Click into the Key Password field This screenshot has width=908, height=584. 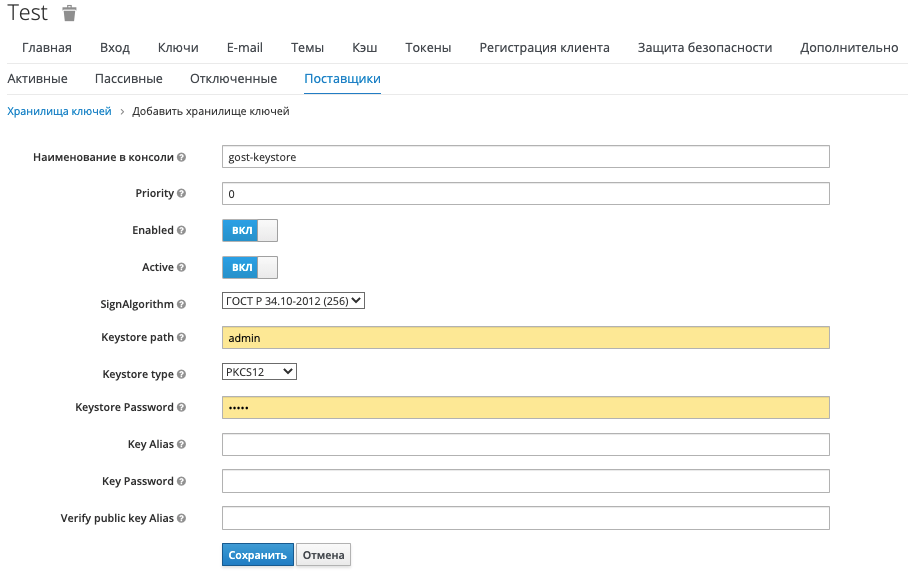tap(525, 481)
